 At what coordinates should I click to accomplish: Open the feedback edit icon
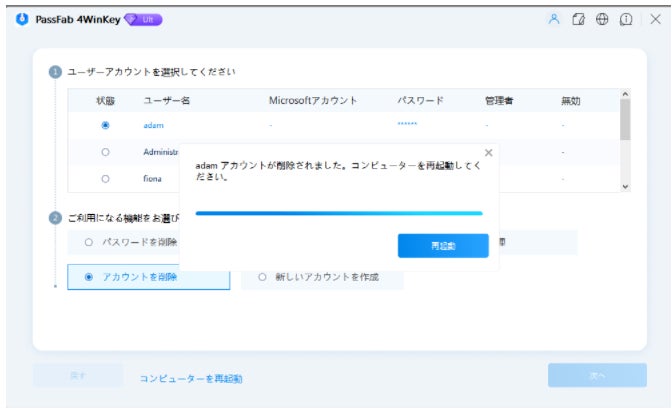[x=578, y=19]
